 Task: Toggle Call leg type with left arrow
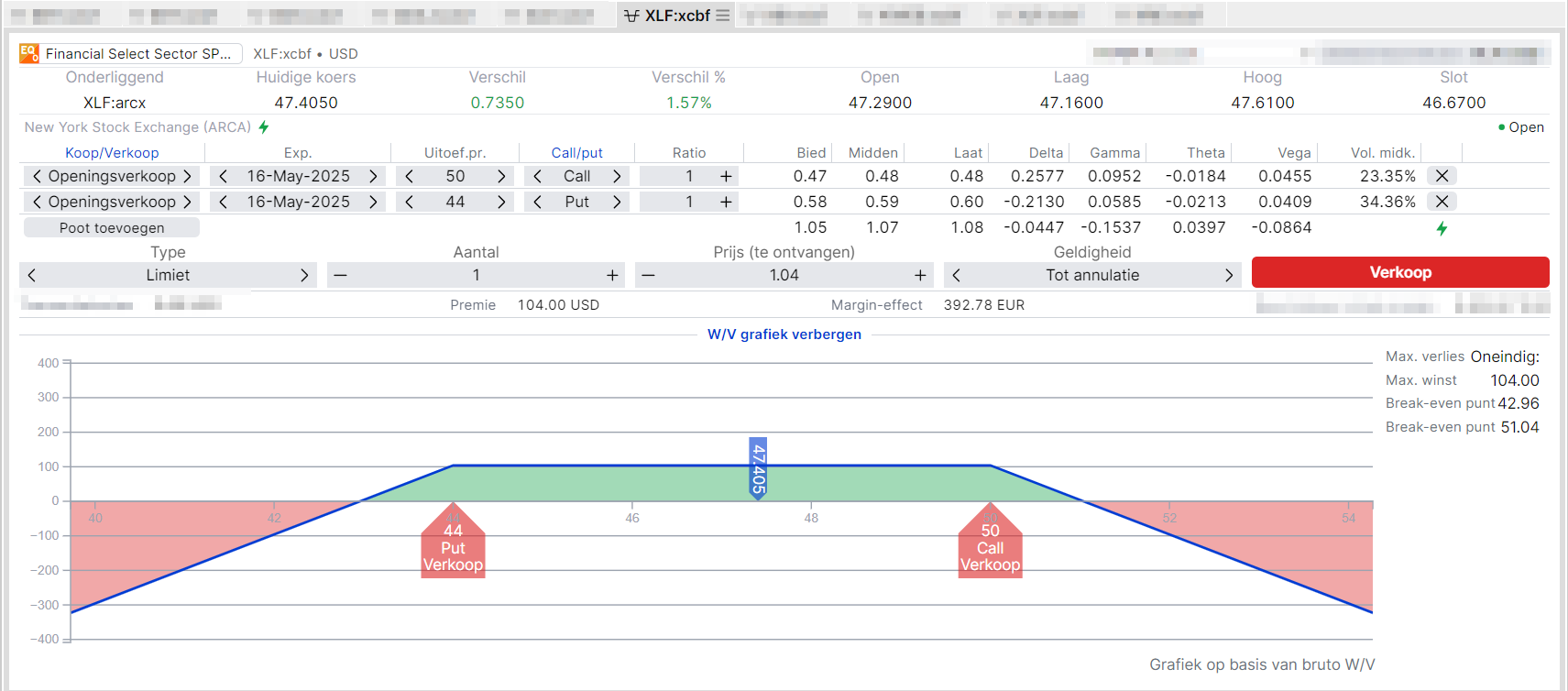[x=537, y=176]
